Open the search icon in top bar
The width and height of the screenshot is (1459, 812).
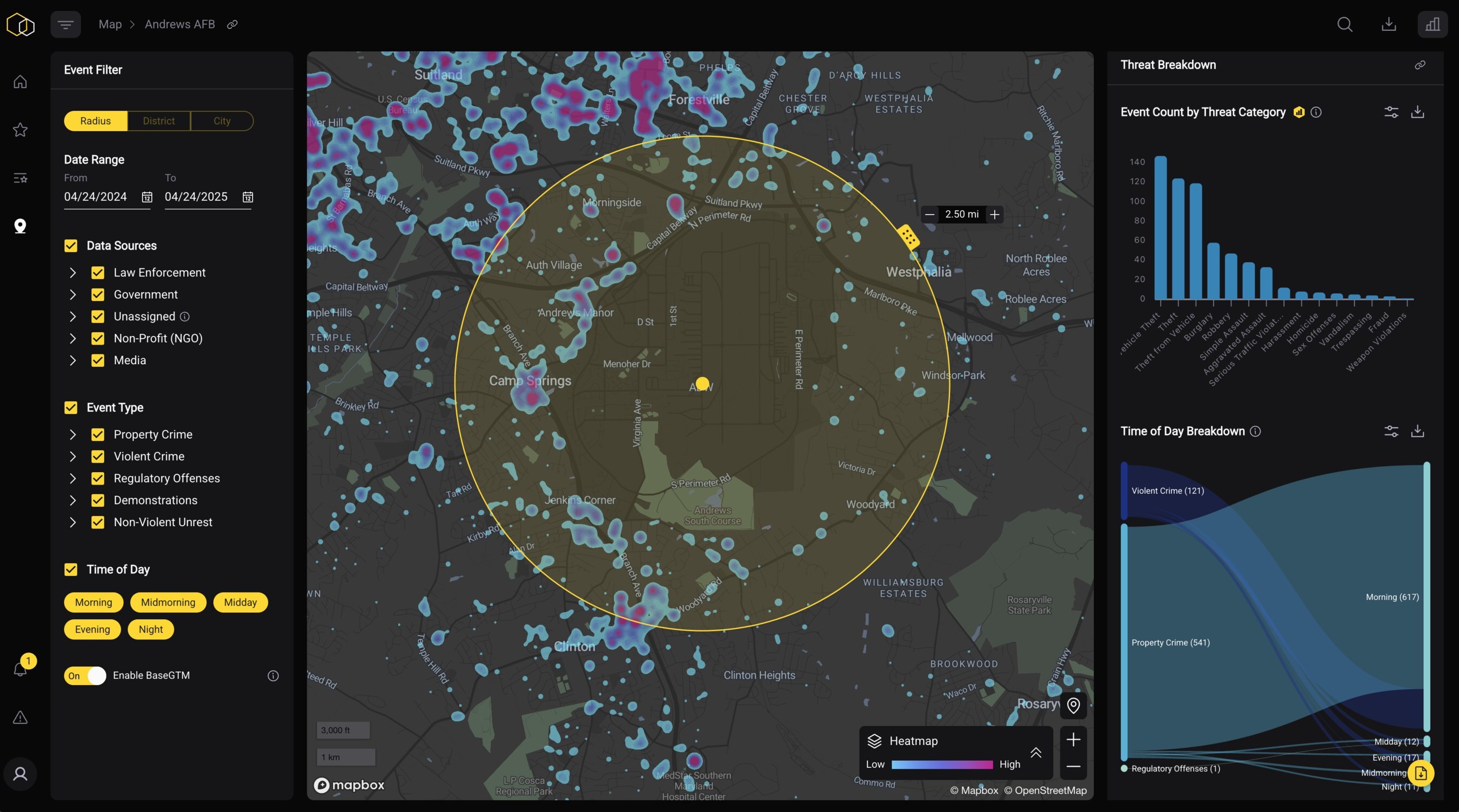point(1344,24)
